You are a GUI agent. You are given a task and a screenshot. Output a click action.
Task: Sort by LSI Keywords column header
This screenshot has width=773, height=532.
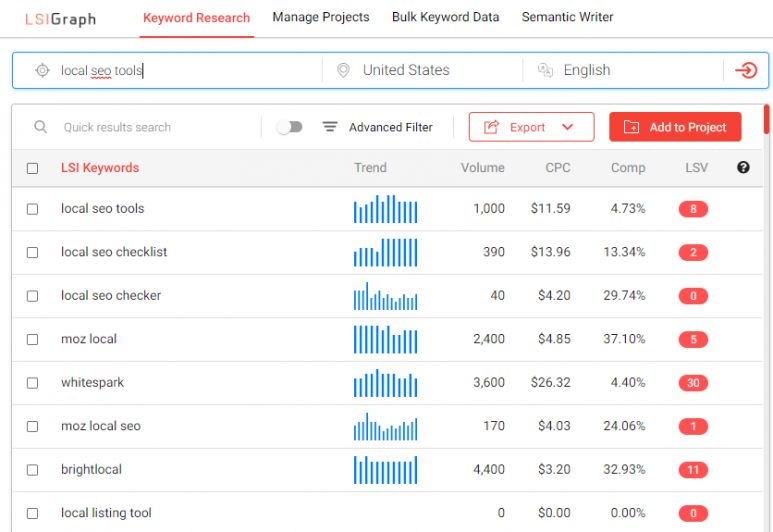(x=100, y=168)
